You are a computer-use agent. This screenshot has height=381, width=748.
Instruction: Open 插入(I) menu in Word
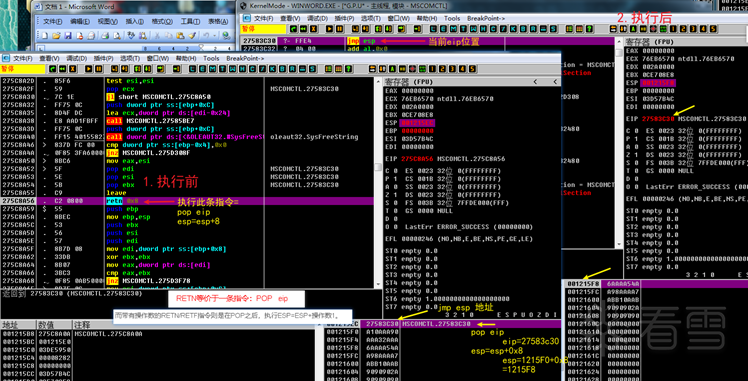coord(135,21)
